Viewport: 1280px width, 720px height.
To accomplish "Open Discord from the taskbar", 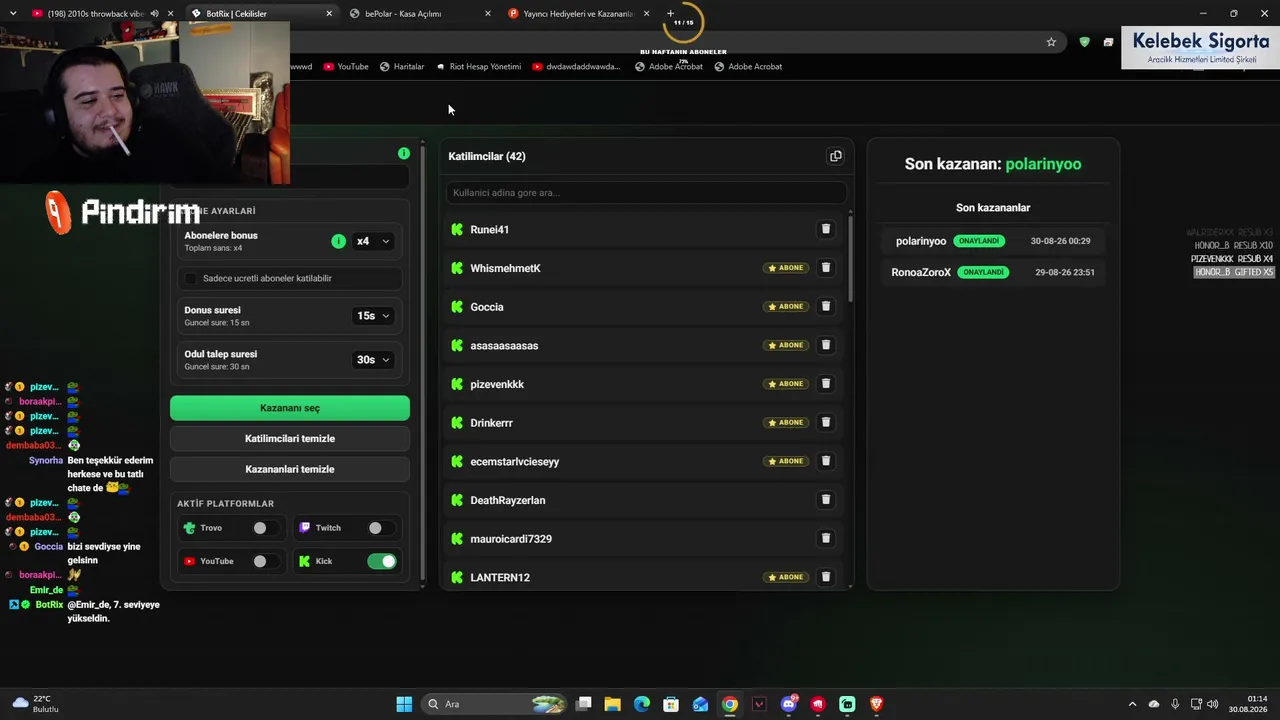I will 789,704.
